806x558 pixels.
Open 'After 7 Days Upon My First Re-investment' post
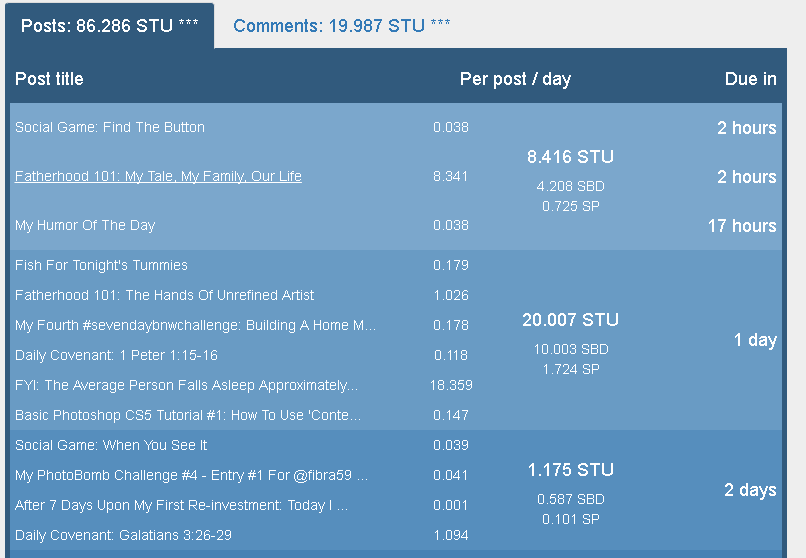point(181,505)
